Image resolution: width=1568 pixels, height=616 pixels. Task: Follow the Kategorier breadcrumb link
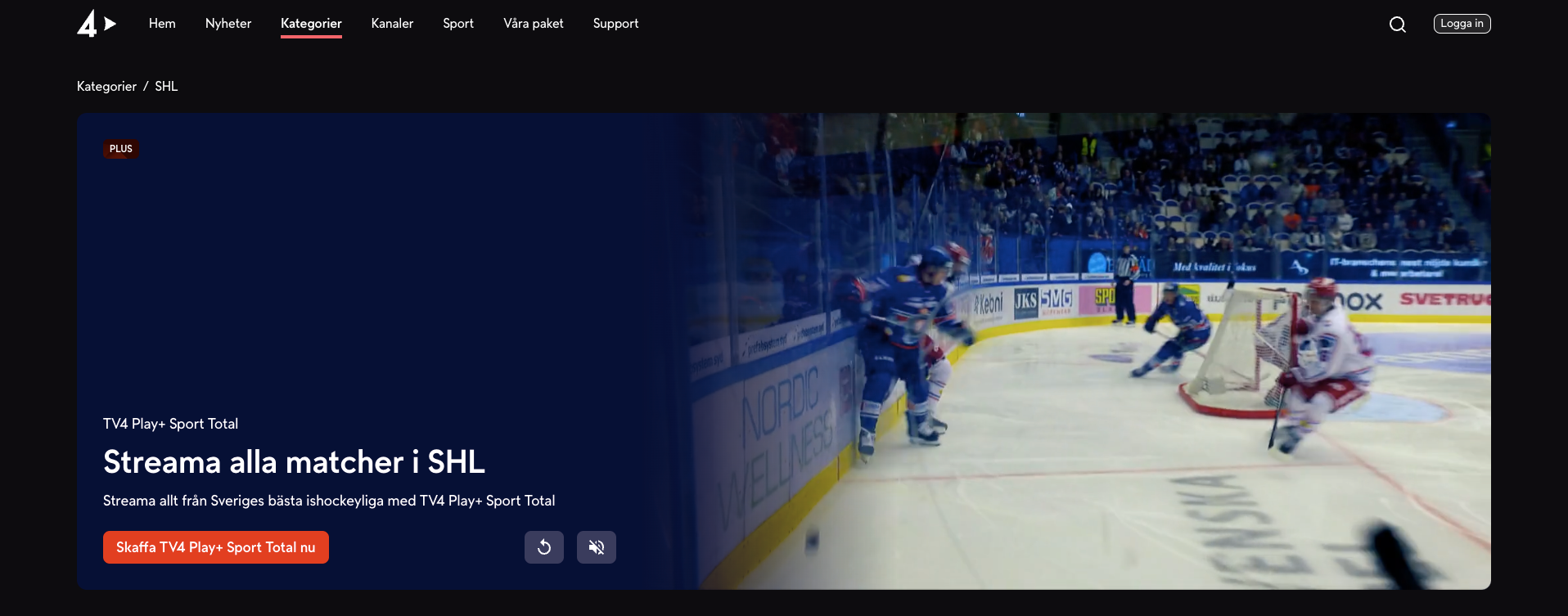[x=106, y=87]
